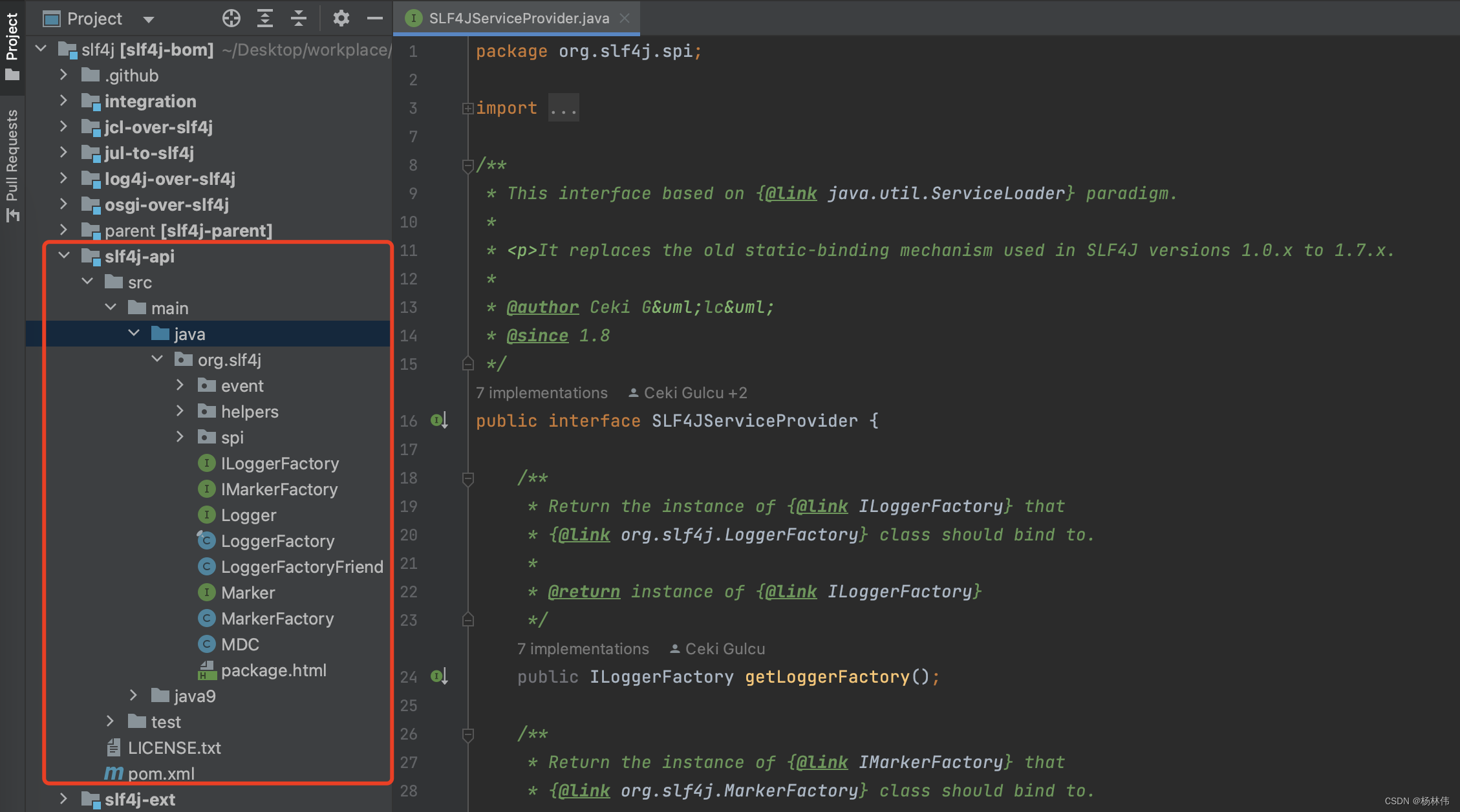Open LoggerFactory class in project tree
Image resolution: width=1460 pixels, height=812 pixels.
pos(277,541)
